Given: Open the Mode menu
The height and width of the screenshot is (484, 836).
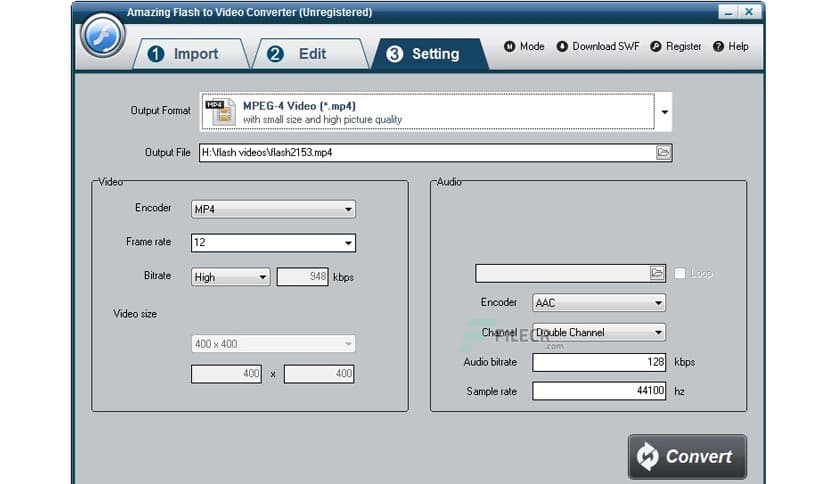Looking at the screenshot, I should click(525, 47).
